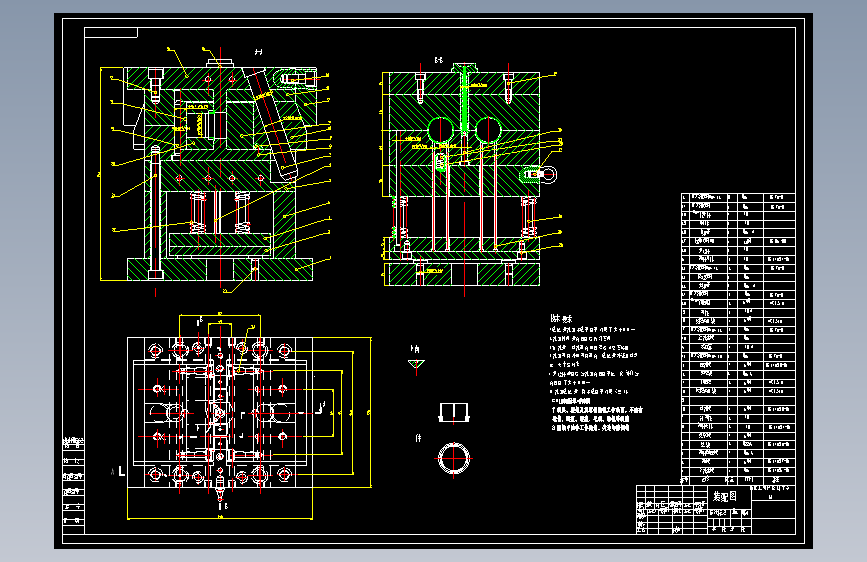Select the mold plan view at the bottom left
This screenshot has height=562, width=867.
pos(220,412)
